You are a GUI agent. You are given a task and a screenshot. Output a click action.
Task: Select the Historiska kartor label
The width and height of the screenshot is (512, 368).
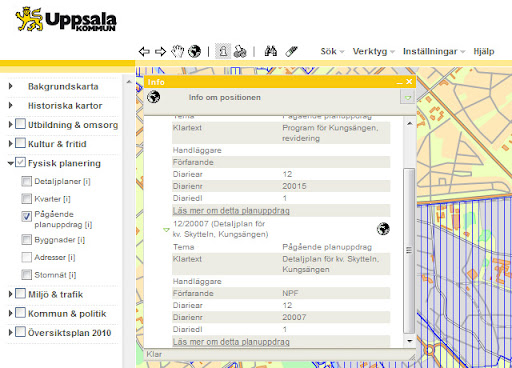(65, 106)
